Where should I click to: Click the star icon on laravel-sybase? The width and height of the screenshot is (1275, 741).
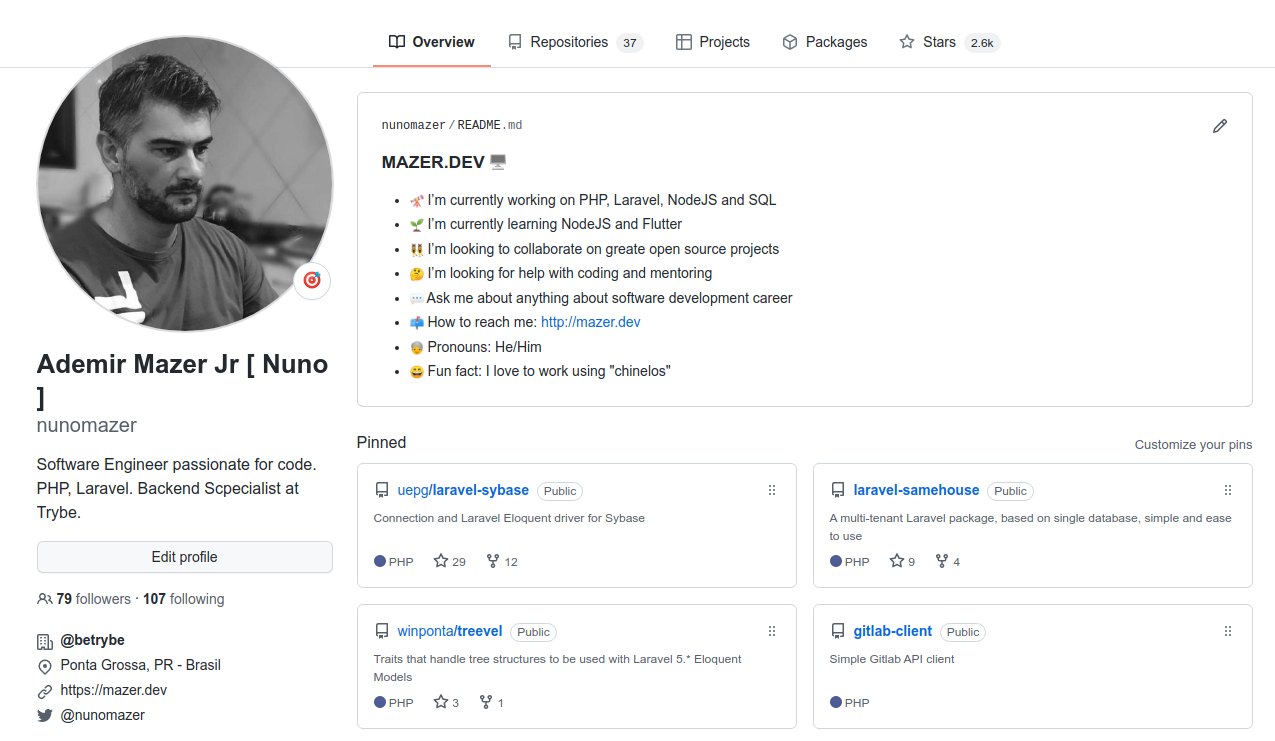tap(441, 561)
